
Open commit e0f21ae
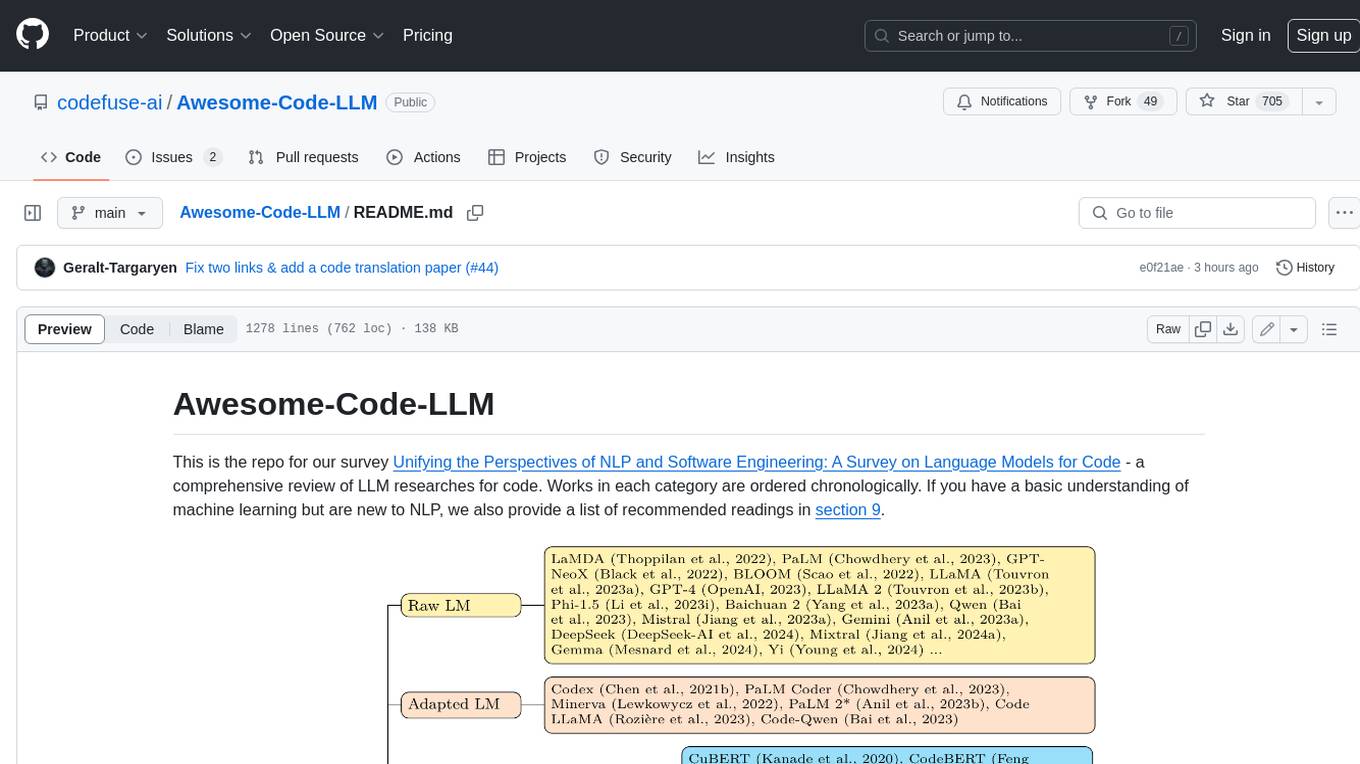1161,268
